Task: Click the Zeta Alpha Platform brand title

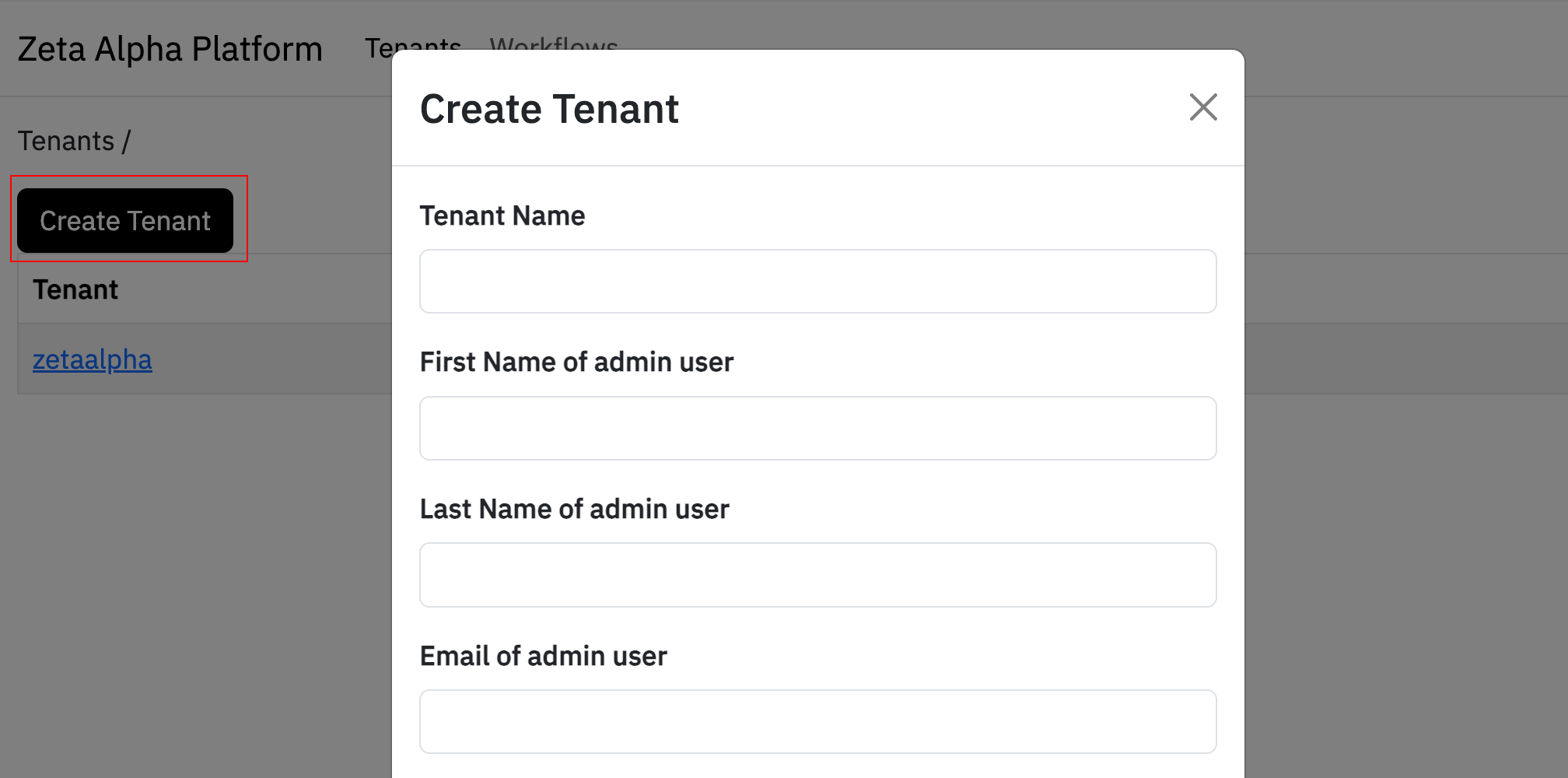Action: 170,49
